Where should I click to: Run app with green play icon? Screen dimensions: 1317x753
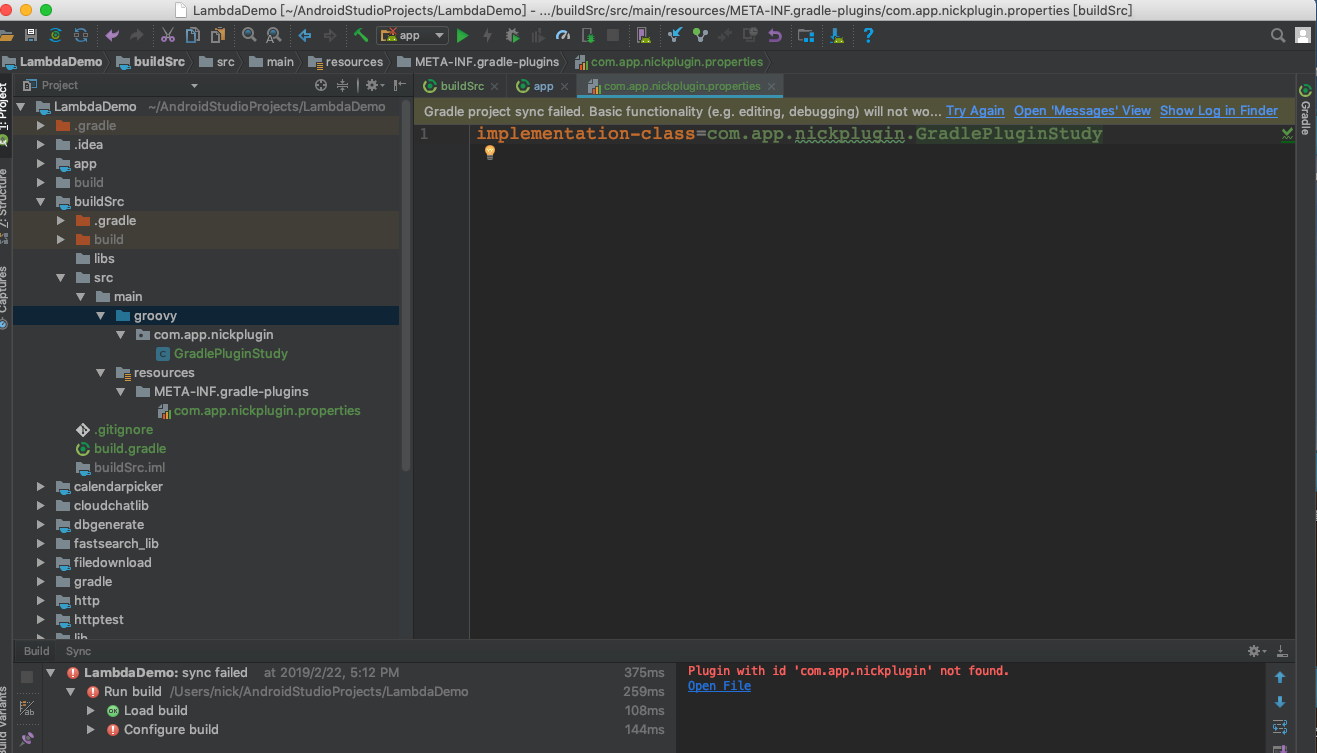462,35
